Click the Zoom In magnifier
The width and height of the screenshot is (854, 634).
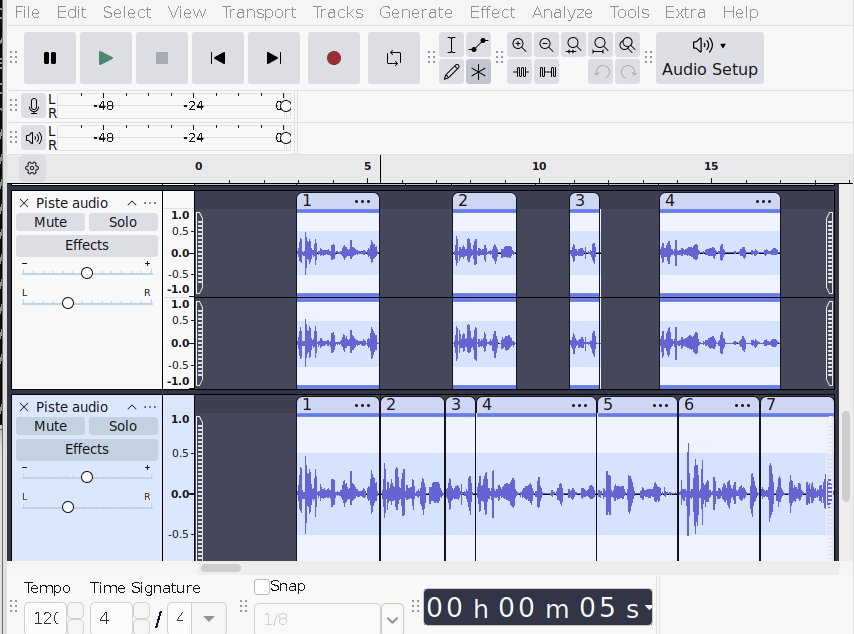pos(519,45)
